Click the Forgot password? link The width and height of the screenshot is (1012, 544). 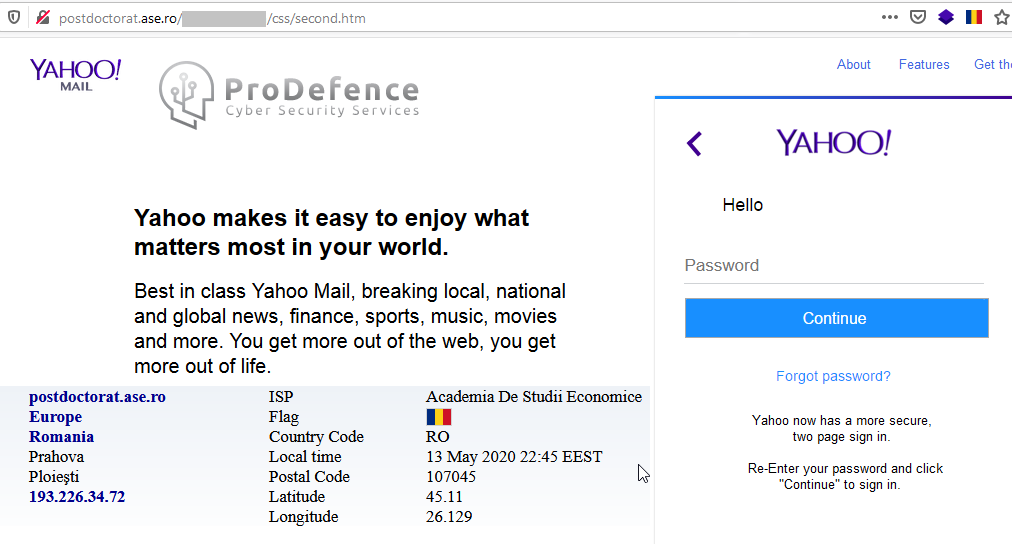833,376
